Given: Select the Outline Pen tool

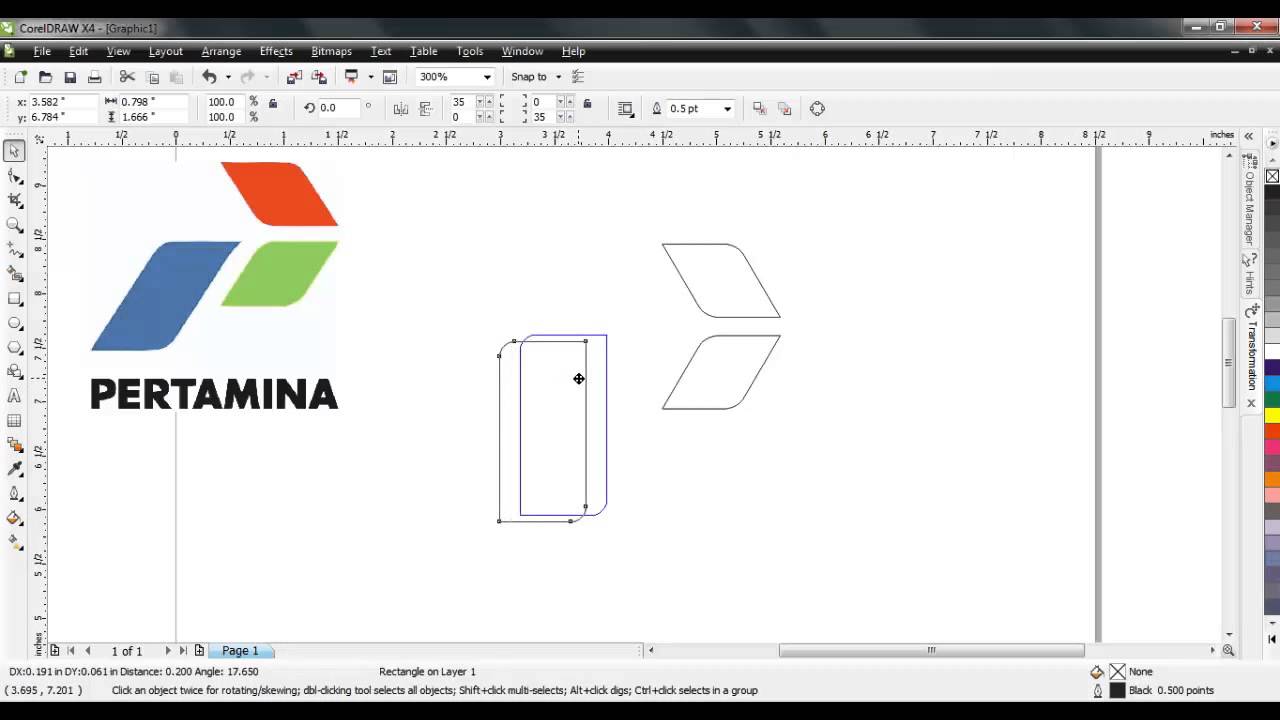Looking at the screenshot, I should coord(14,493).
